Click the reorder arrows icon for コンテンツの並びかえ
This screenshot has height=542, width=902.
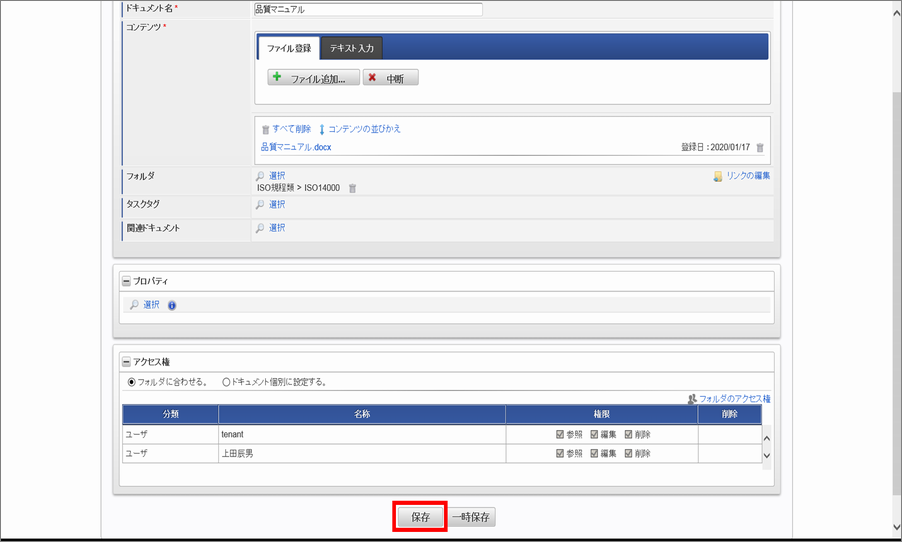pyautogui.click(x=322, y=129)
